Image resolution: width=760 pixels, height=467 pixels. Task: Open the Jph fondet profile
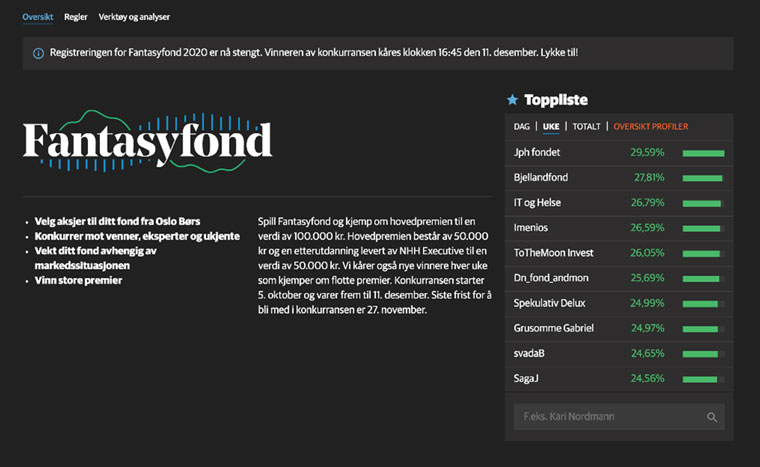click(x=537, y=152)
